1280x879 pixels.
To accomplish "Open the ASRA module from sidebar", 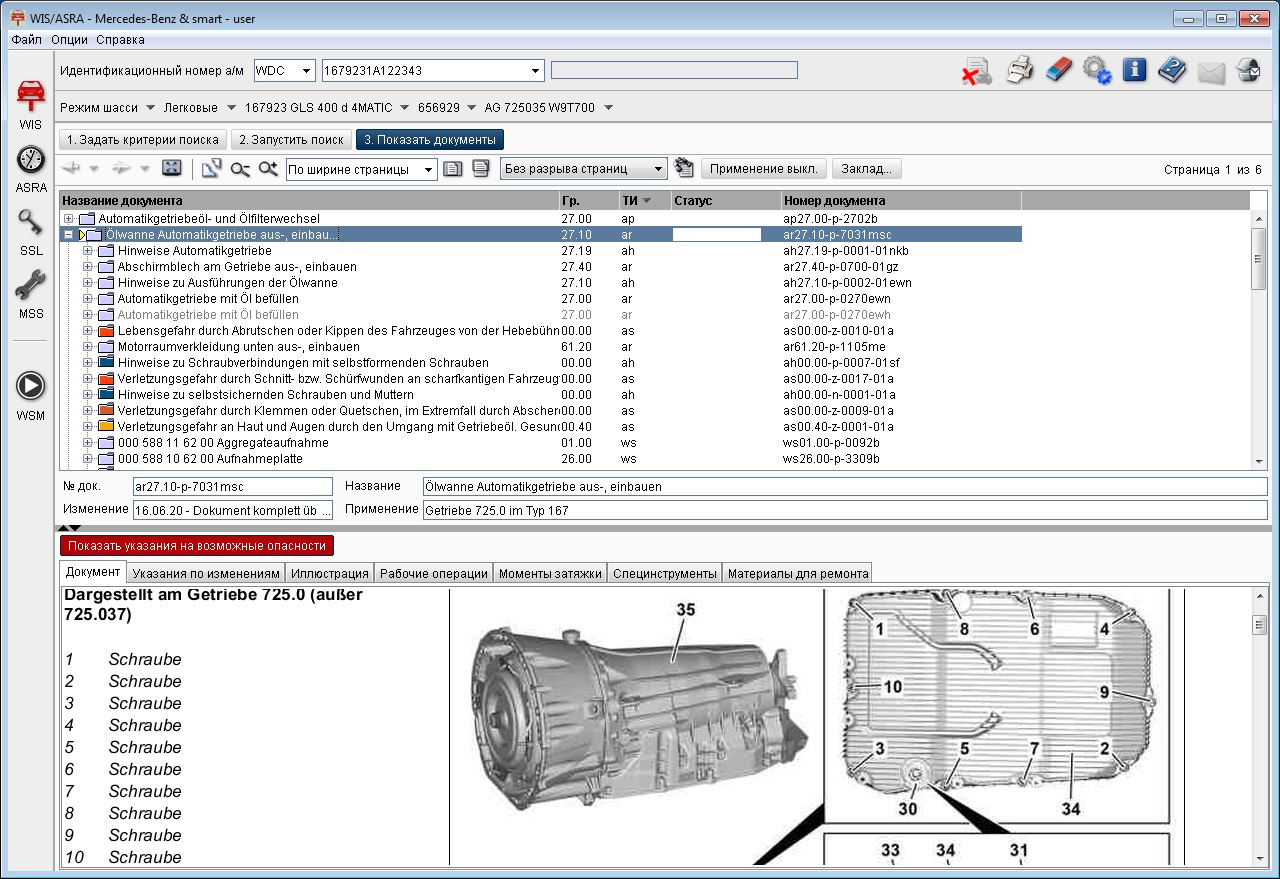I will tap(30, 161).
